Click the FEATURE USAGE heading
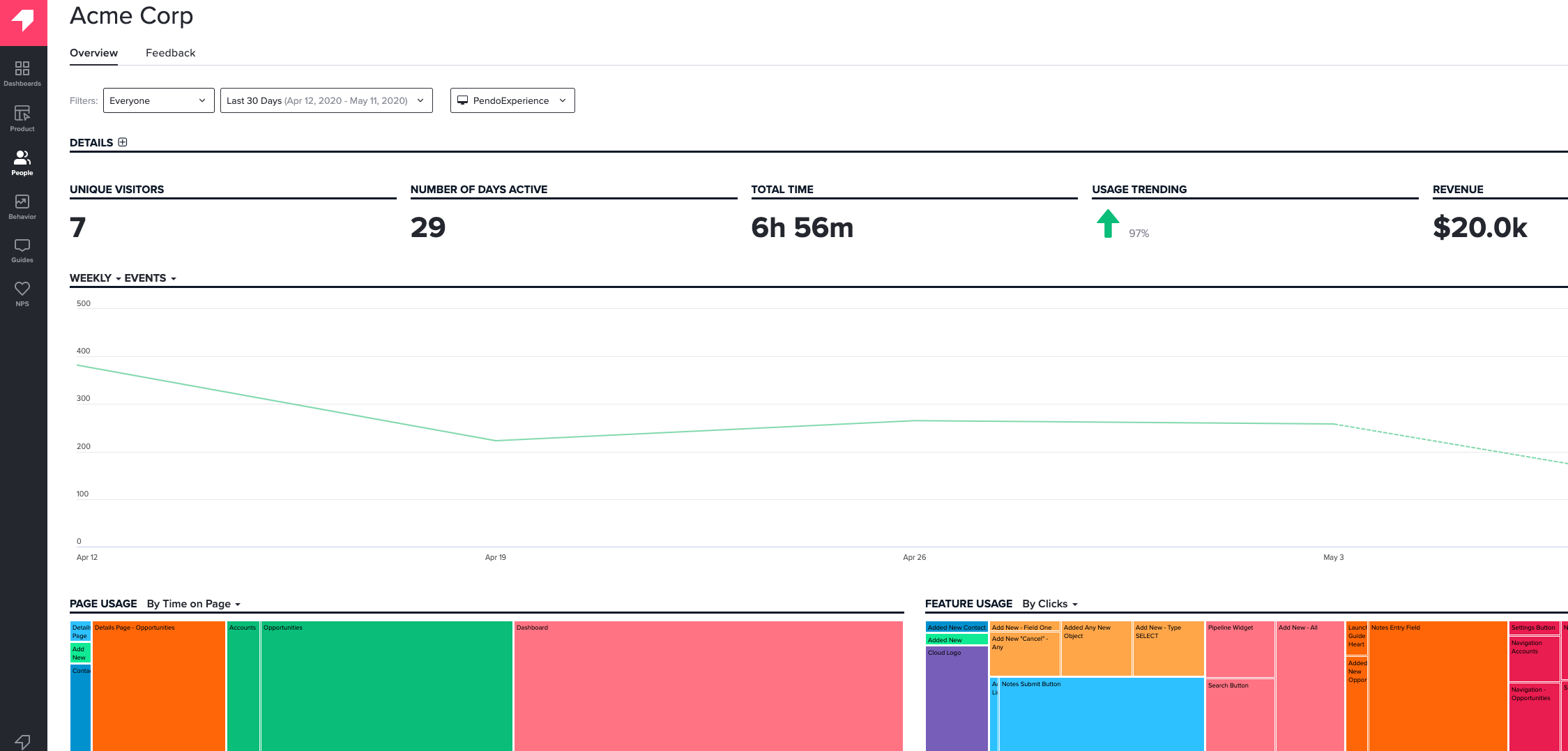1568x751 pixels. 968,604
